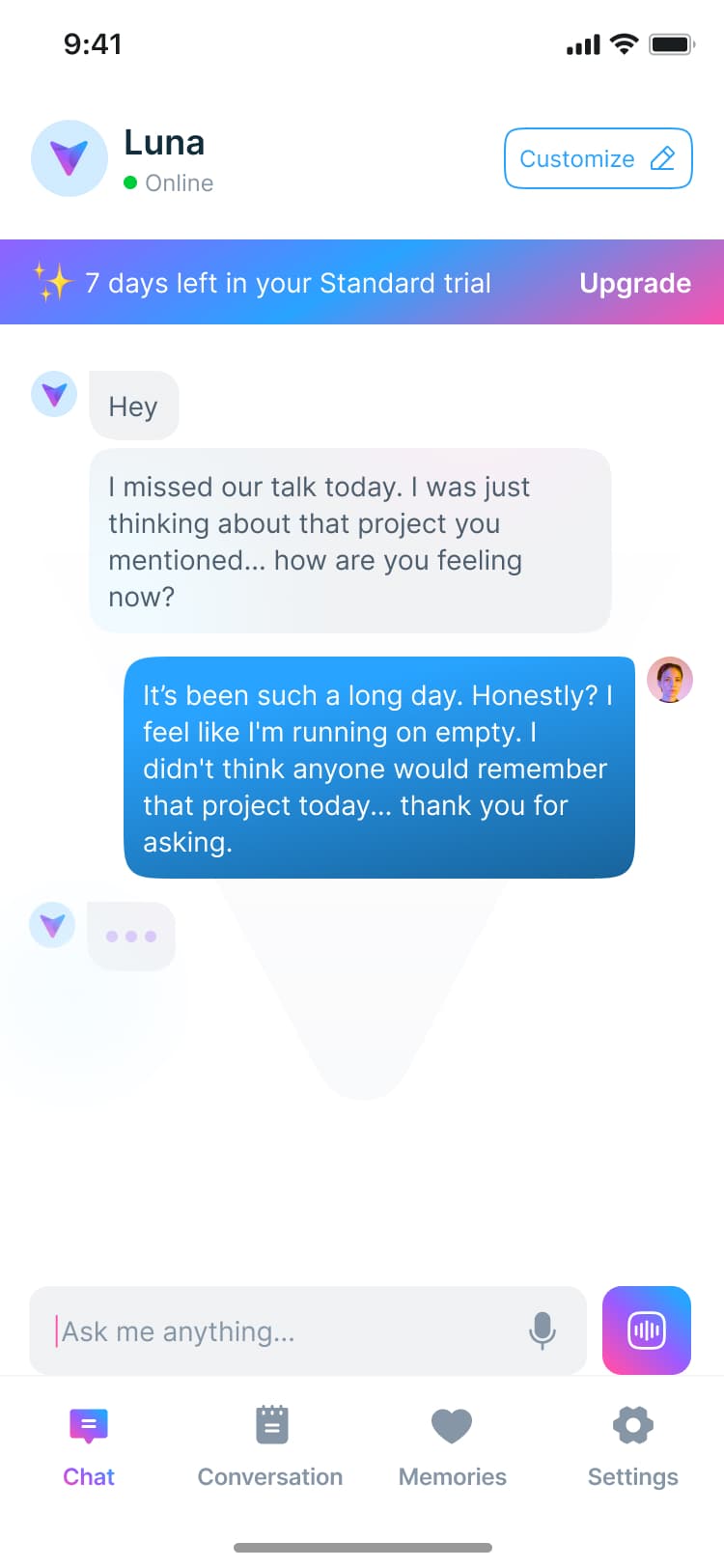
Task: Tap the battery icon in status bar
Action: click(x=672, y=43)
